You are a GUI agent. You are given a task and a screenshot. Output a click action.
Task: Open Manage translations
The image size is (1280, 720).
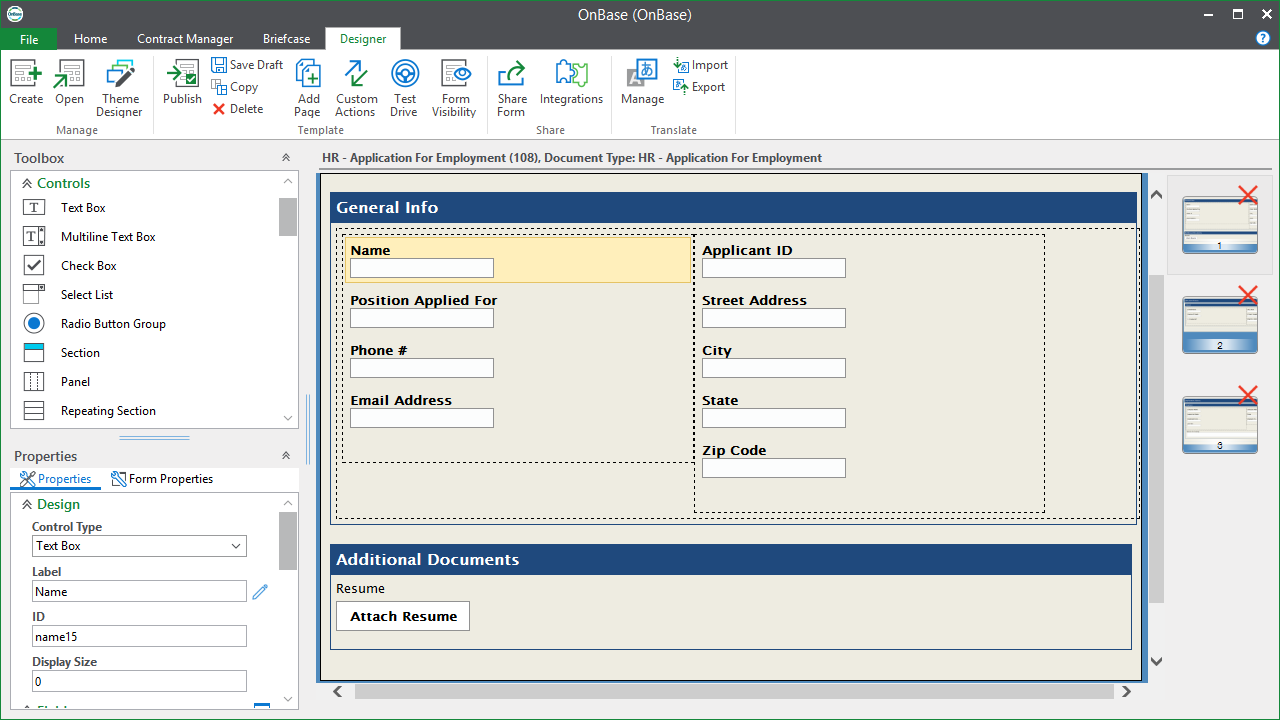(x=642, y=82)
